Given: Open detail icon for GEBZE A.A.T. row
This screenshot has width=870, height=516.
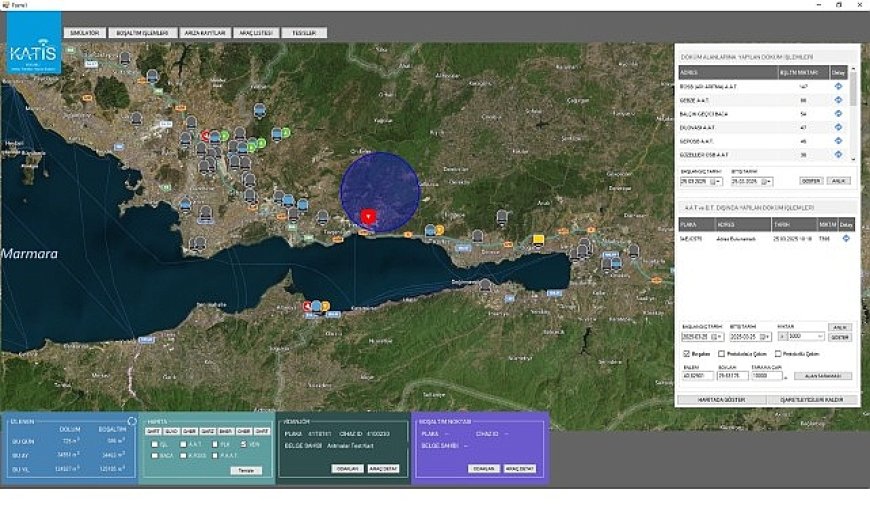Looking at the screenshot, I should pyautogui.click(x=838, y=100).
